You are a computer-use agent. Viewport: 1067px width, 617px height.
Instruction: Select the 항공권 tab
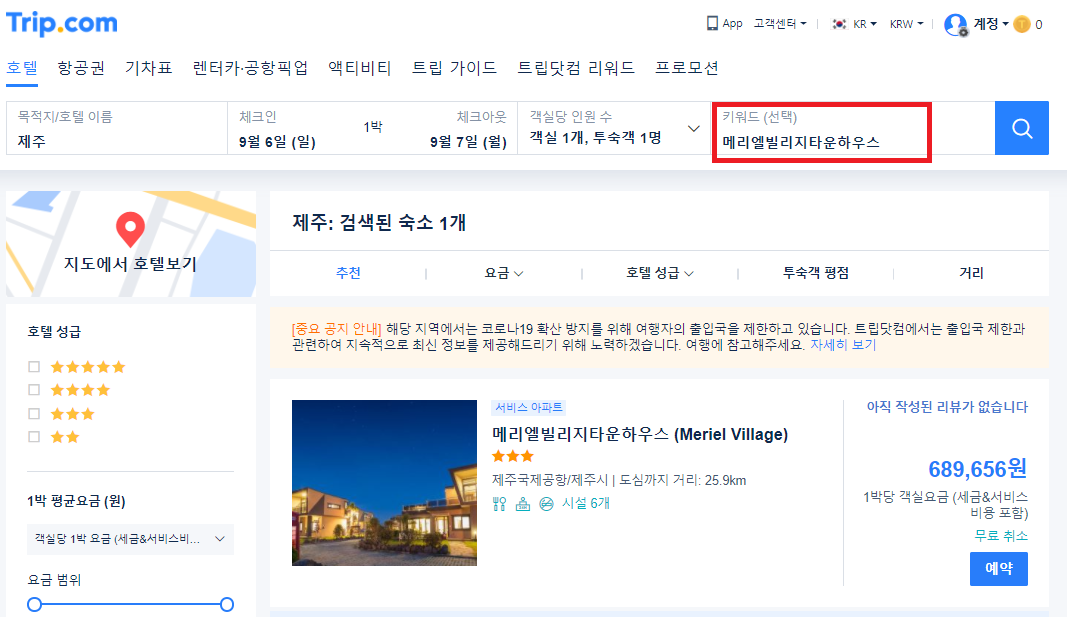pos(81,68)
